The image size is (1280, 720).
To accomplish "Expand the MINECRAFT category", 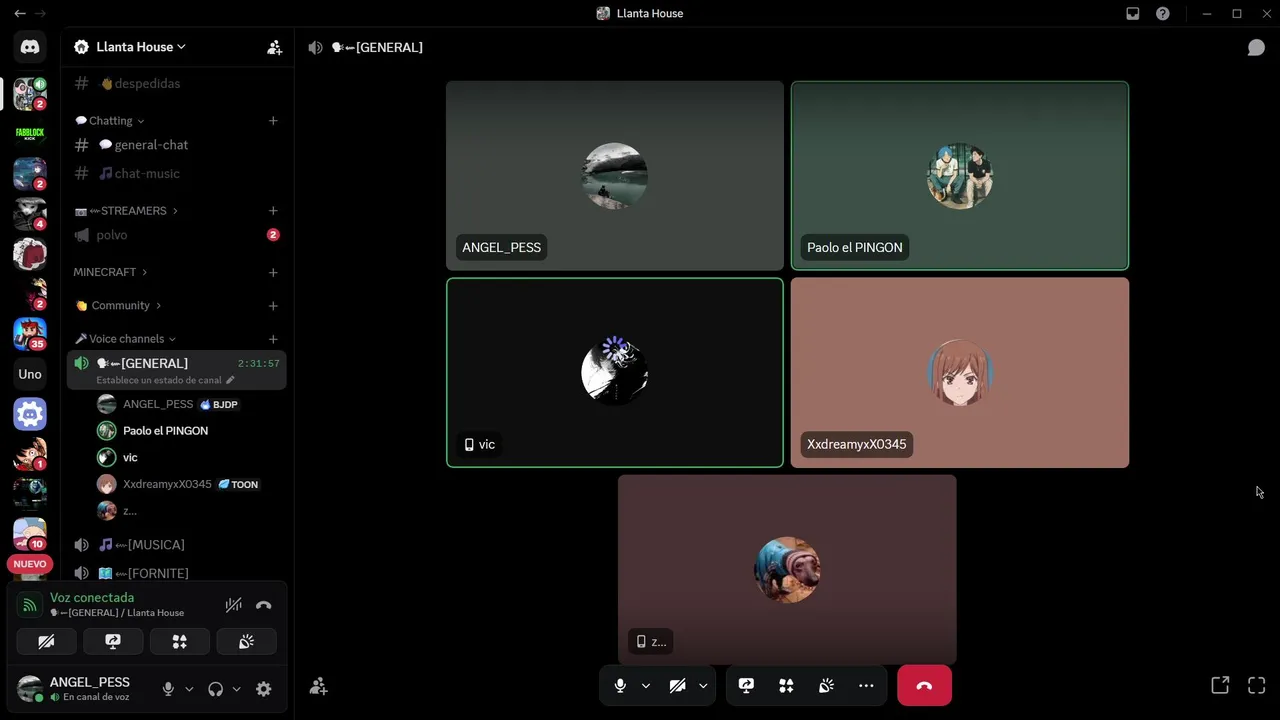I will click(110, 272).
